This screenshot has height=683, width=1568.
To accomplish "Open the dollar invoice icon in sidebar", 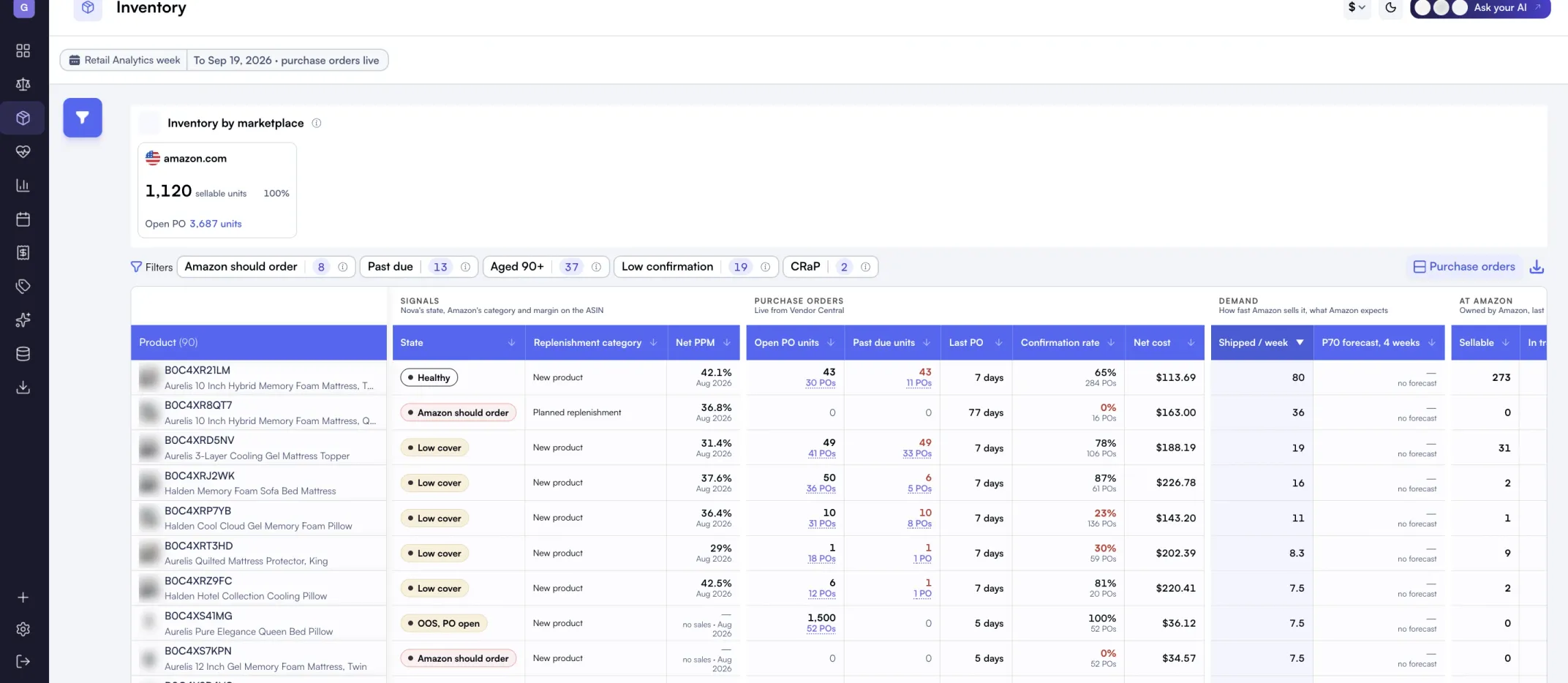I will 23,252.
